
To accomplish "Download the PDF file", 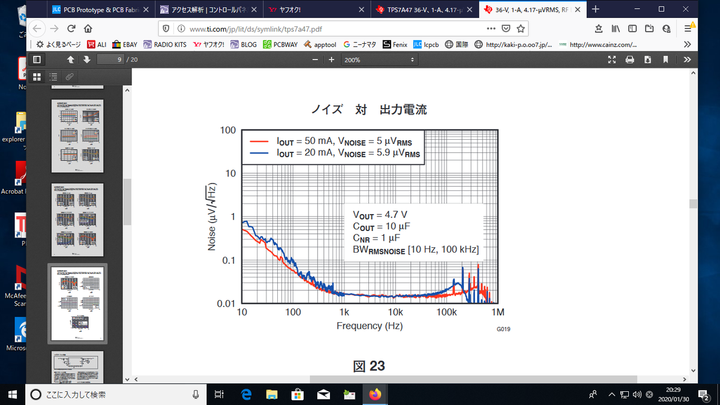I will 645,60.
